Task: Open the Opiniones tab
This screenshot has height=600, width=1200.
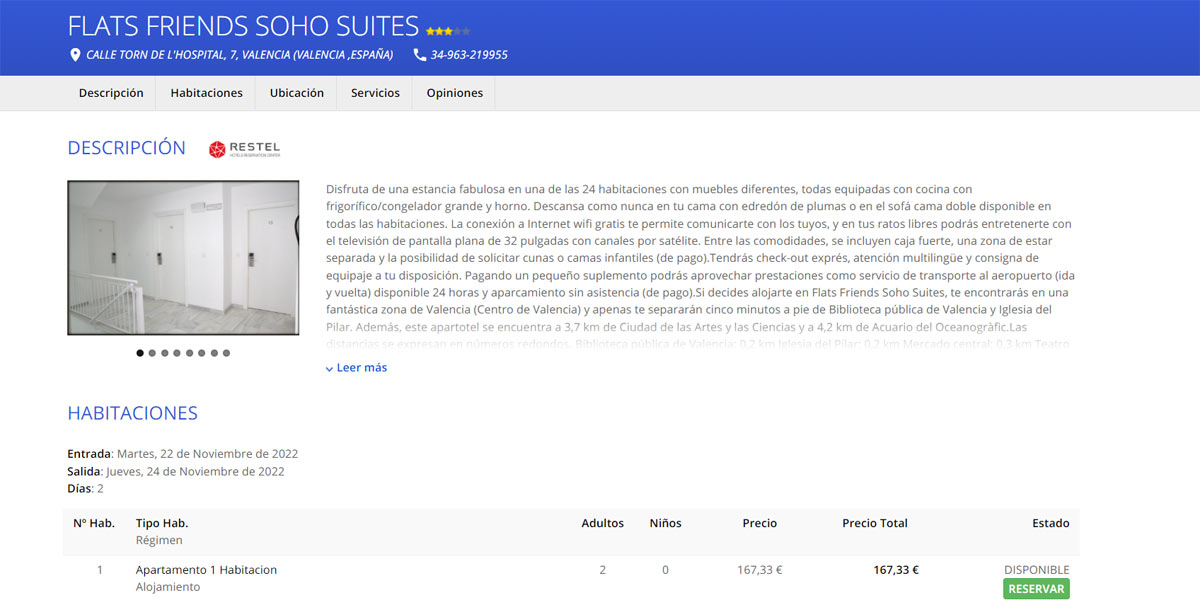Action: pos(454,93)
